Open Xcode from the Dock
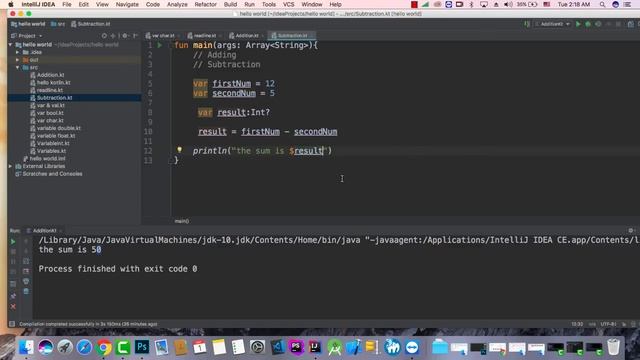 pos(353,347)
